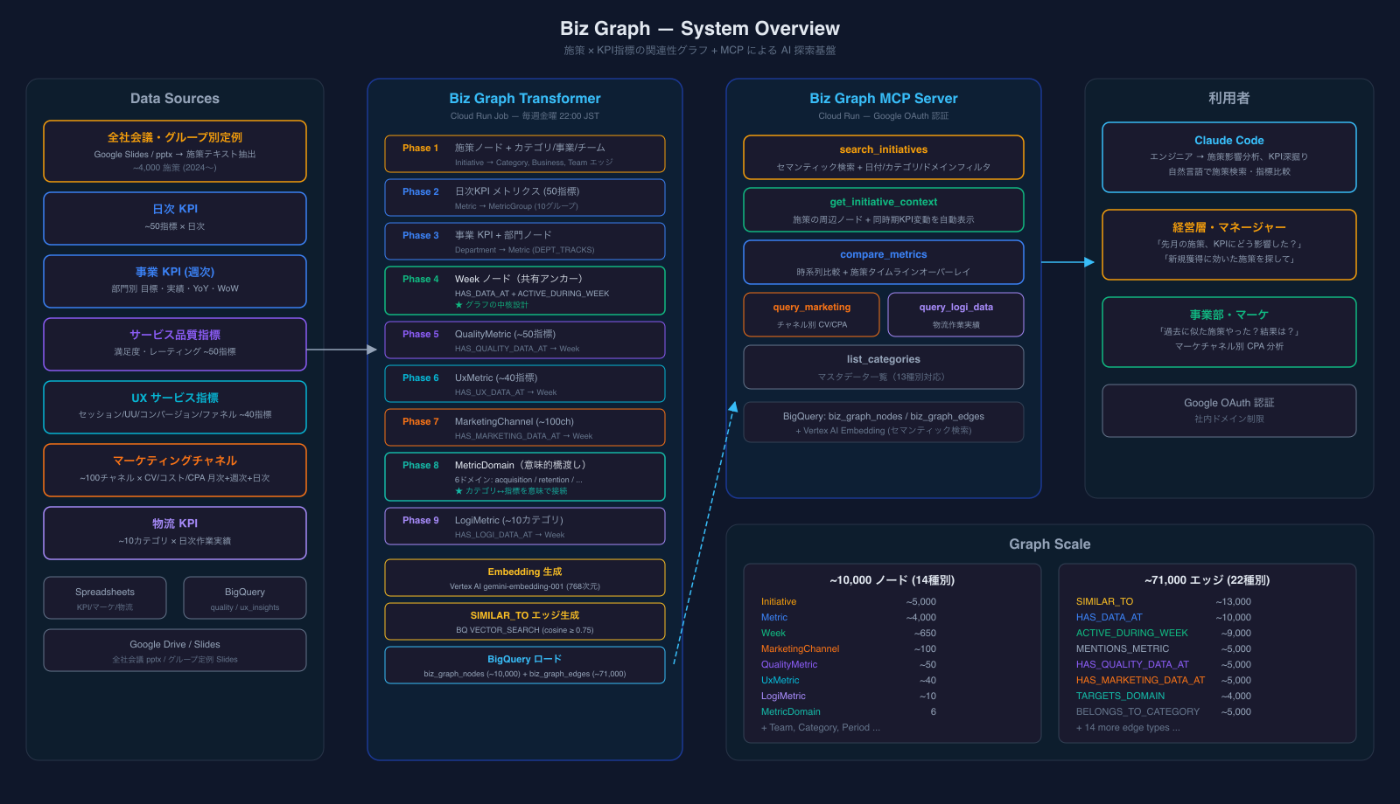The height and width of the screenshot is (804, 1400).
Task: Click the Spreadsheets box
Action: pos(105,598)
